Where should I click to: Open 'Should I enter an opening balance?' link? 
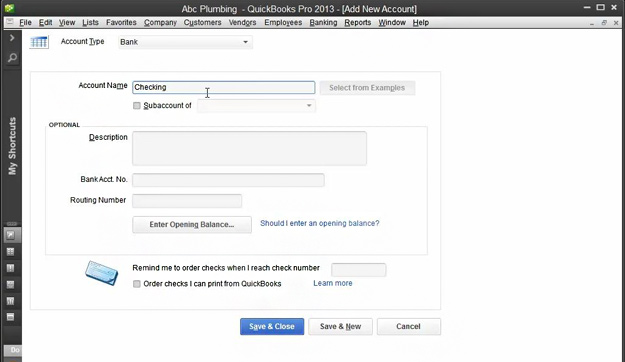pos(320,223)
